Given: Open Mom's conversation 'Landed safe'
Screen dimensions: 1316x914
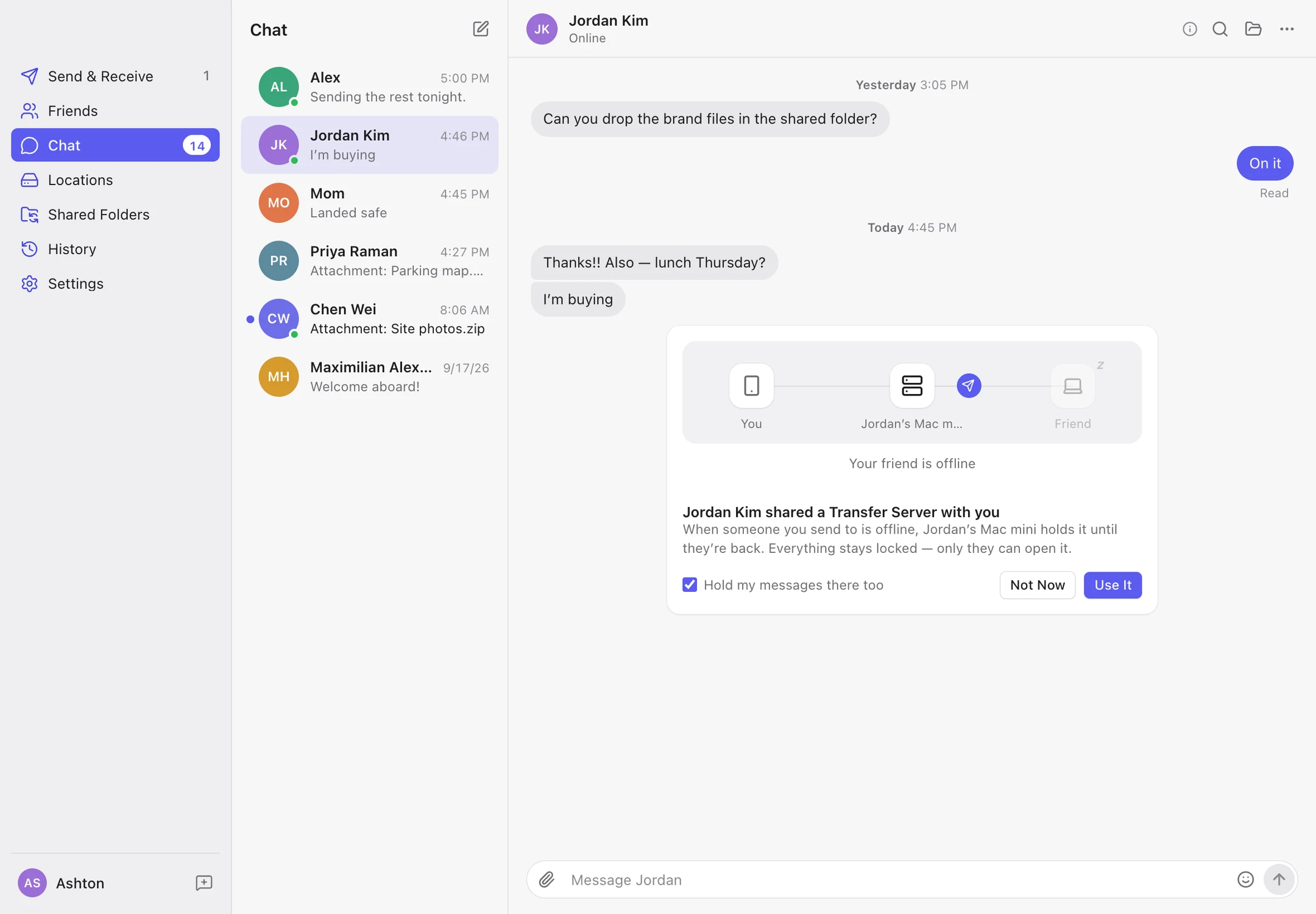Looking at the screenshot, I should click(369, 203).
